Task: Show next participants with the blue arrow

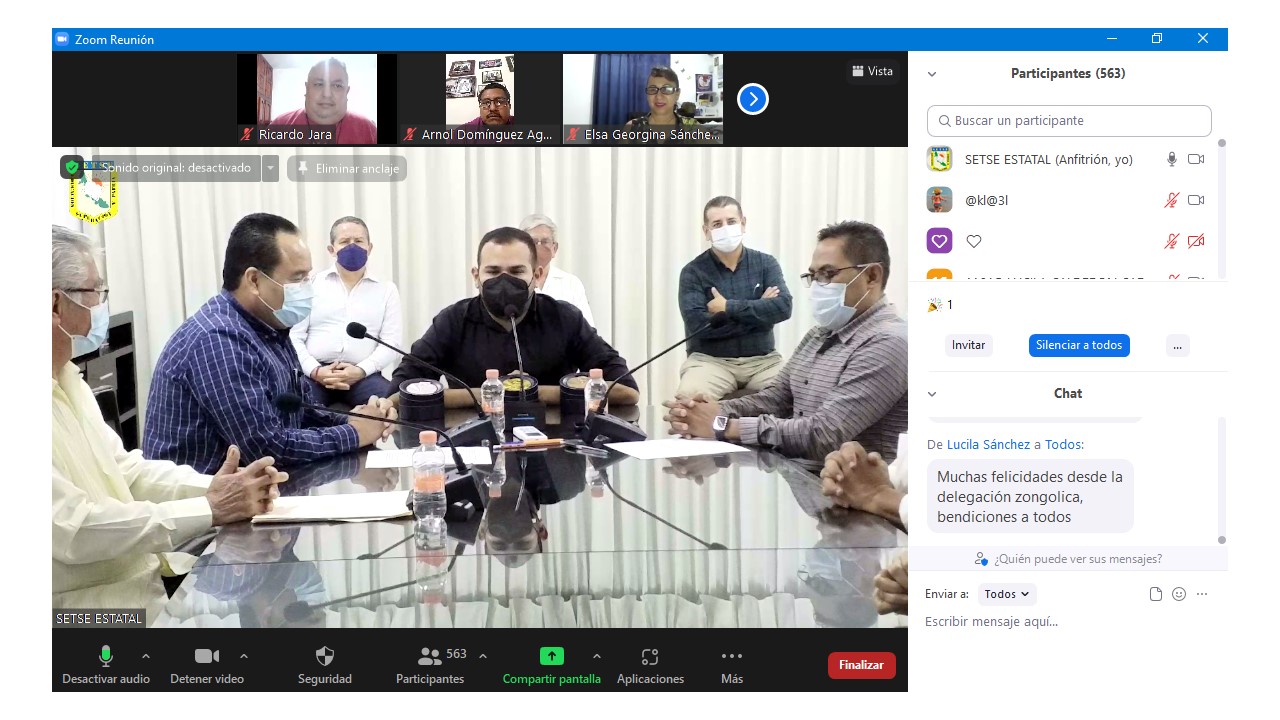Action: (753, 99)
